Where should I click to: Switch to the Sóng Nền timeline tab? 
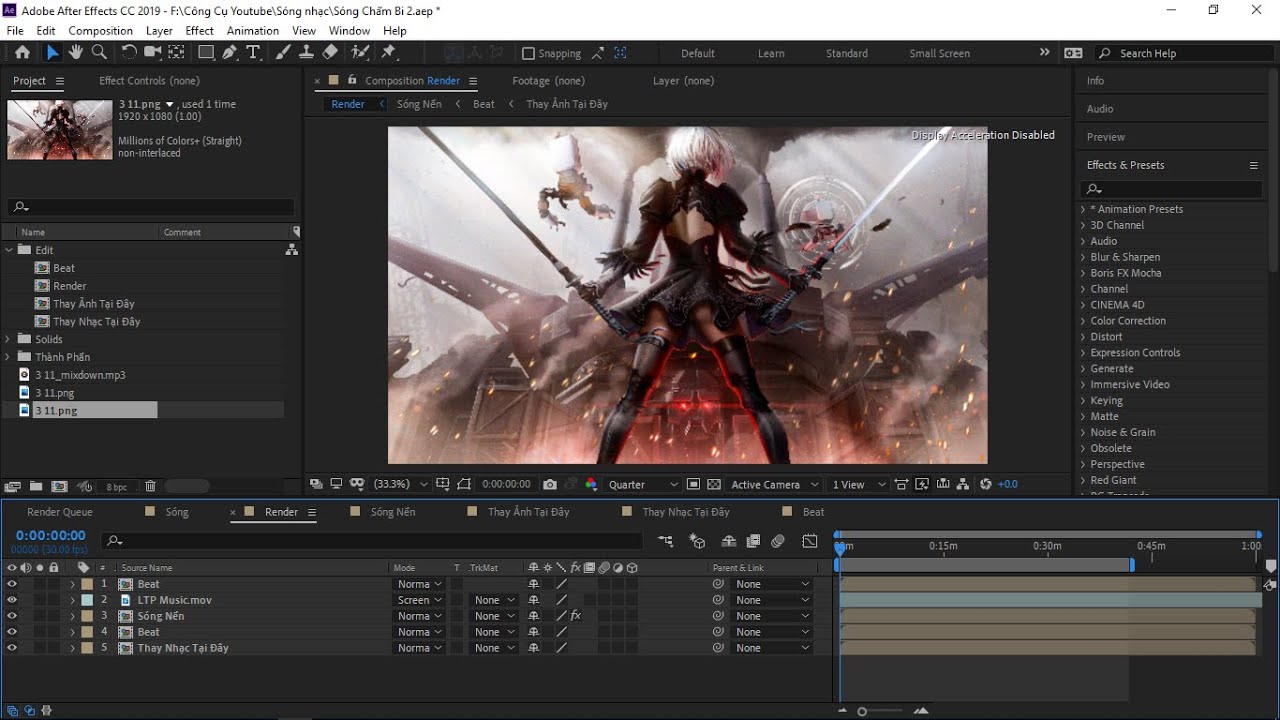(393, 512)
